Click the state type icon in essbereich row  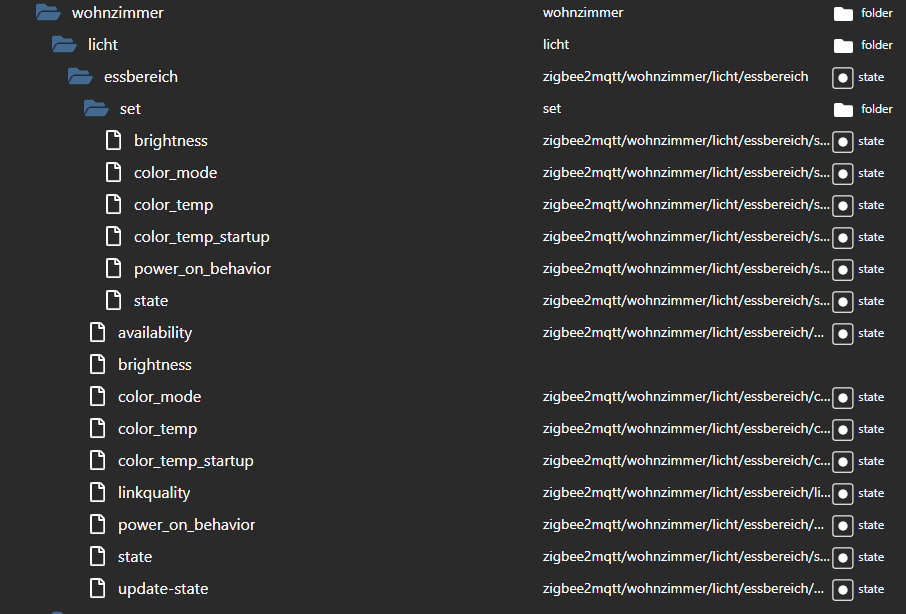coord(843,77)
